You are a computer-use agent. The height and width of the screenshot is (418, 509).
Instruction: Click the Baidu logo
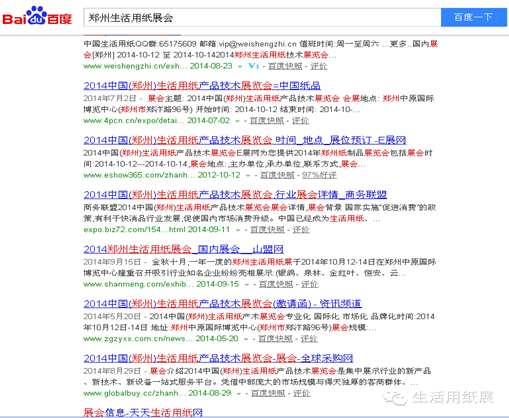point(37,17)
